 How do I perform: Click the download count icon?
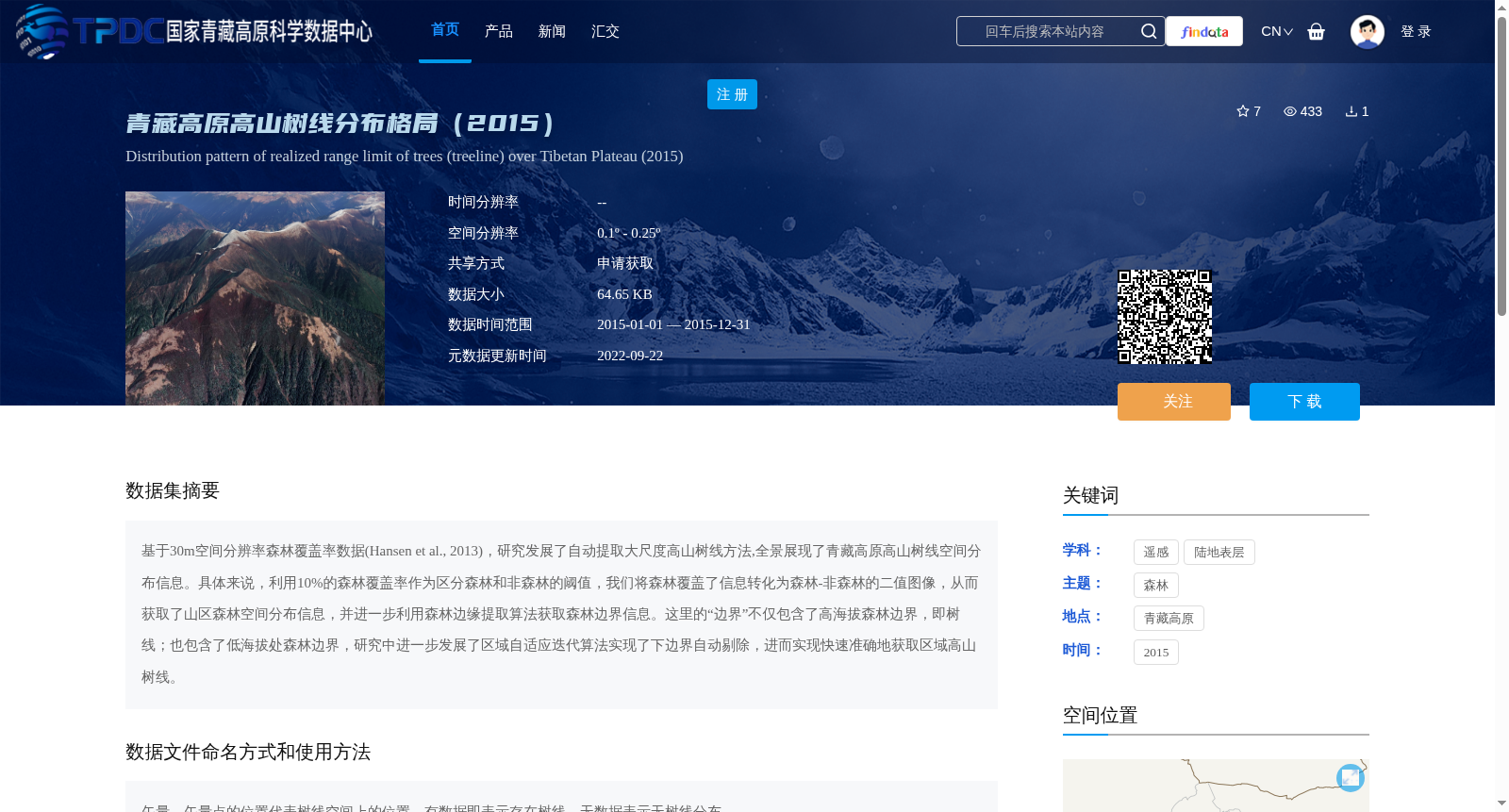tap(1351, 111)
